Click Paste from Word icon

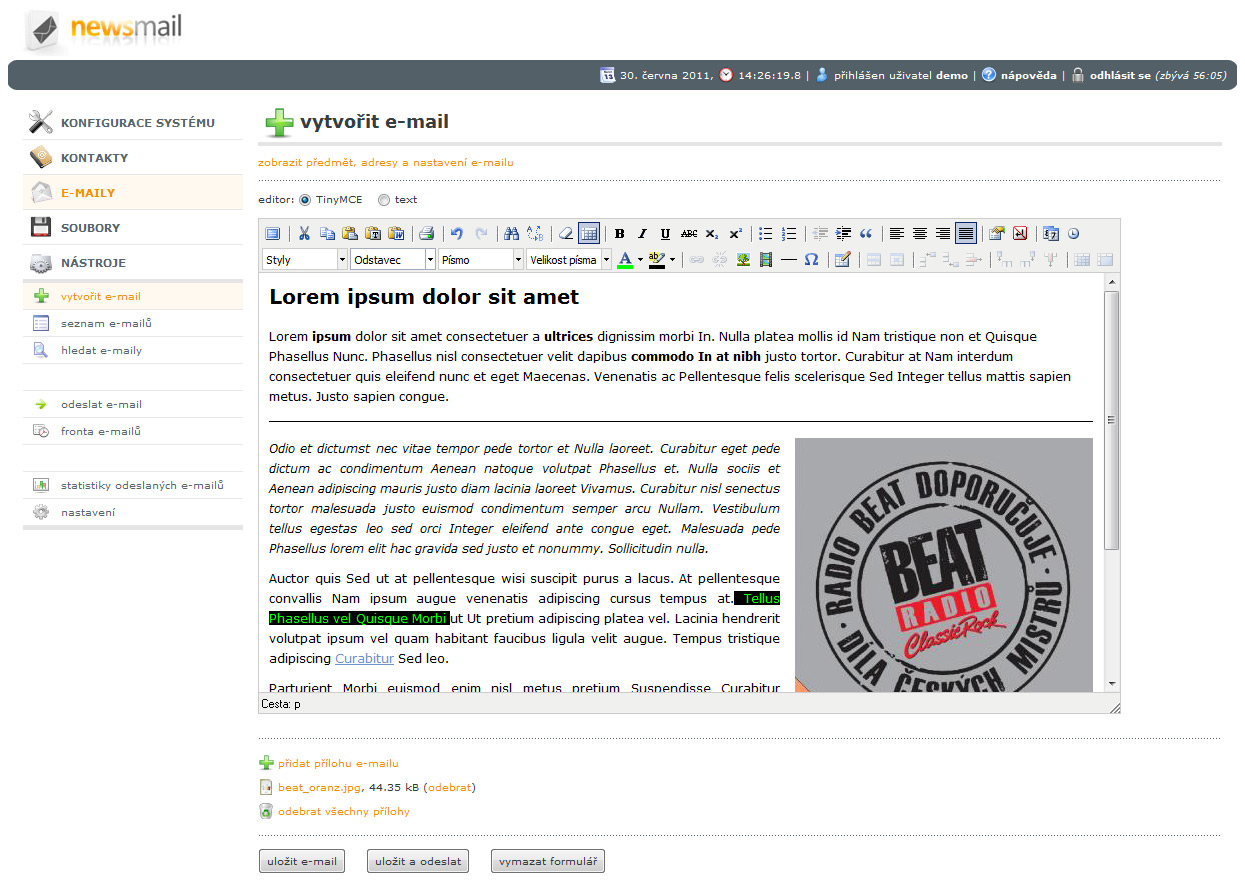[396, 234]
